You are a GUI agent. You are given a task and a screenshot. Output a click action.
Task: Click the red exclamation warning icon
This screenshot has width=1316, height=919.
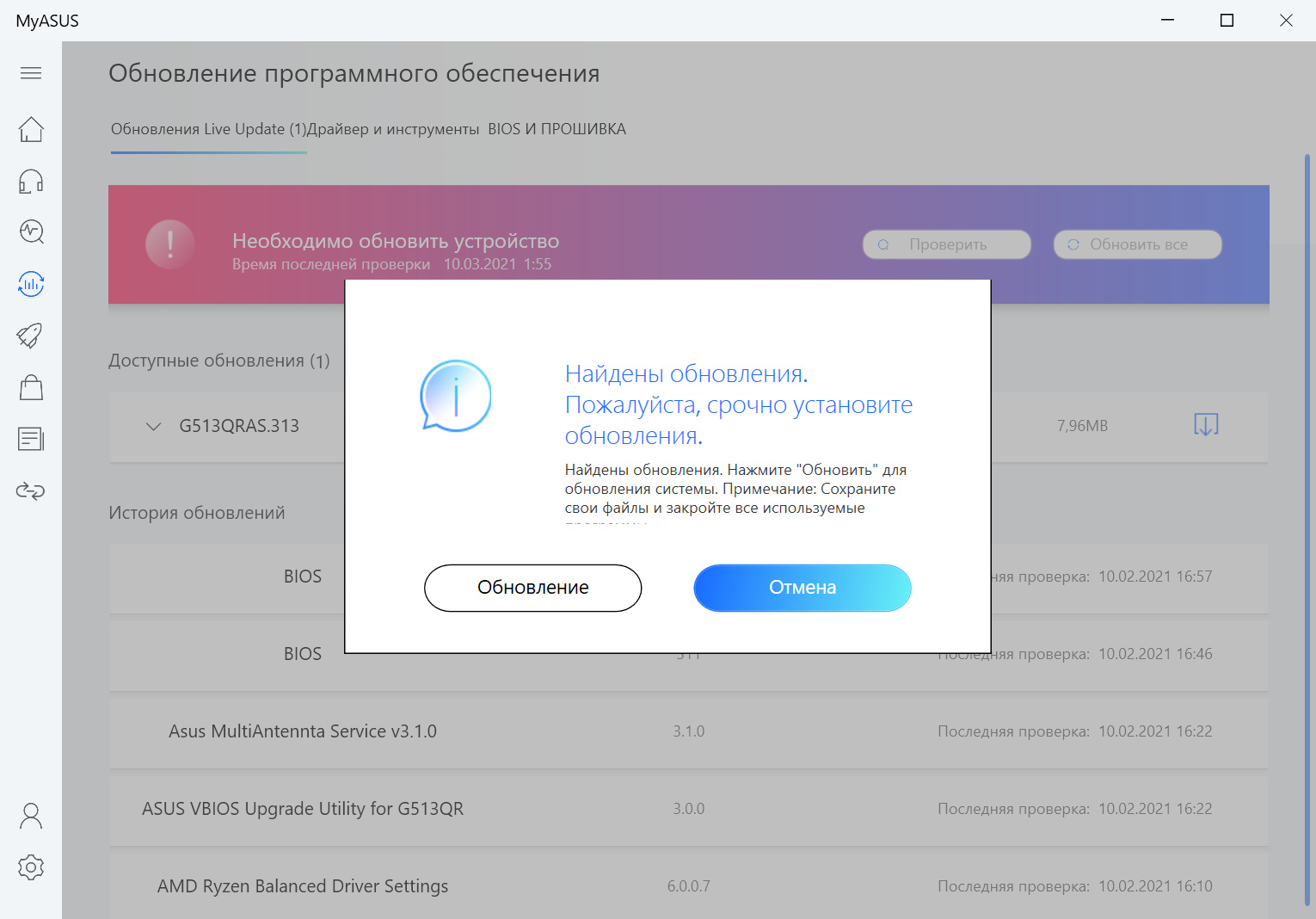click(x=170, y=244)
